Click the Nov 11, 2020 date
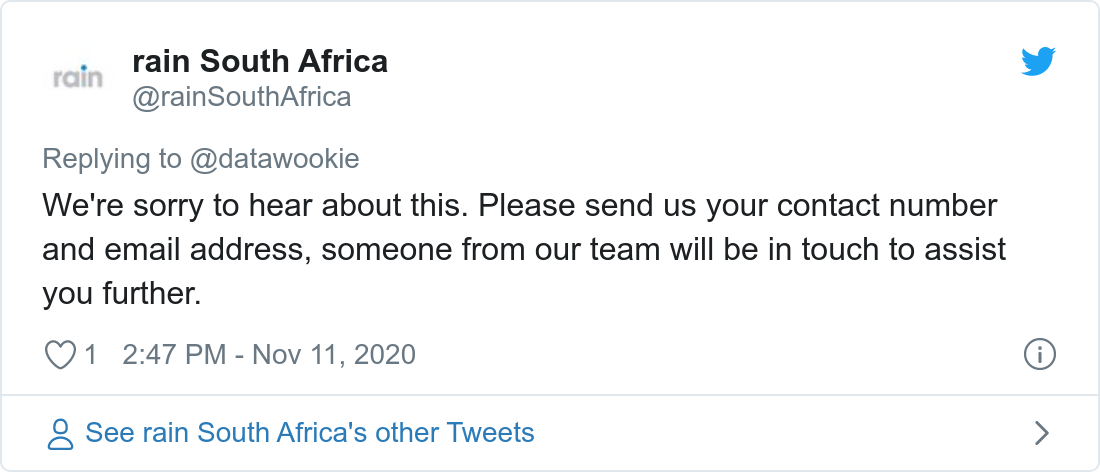1100x472 pixels. (x=333, y=354)
